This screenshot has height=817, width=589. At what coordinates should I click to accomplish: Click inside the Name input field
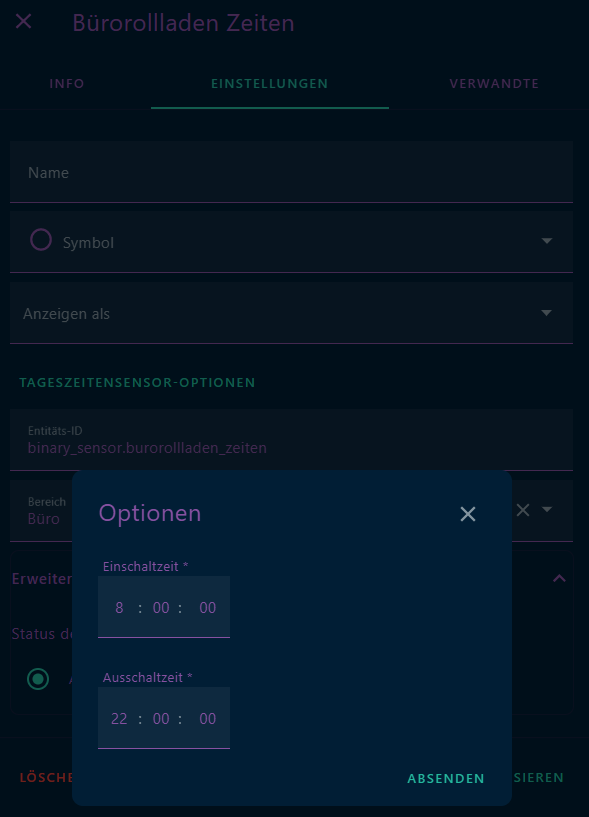pyautogui.click(x=290, y=172)
